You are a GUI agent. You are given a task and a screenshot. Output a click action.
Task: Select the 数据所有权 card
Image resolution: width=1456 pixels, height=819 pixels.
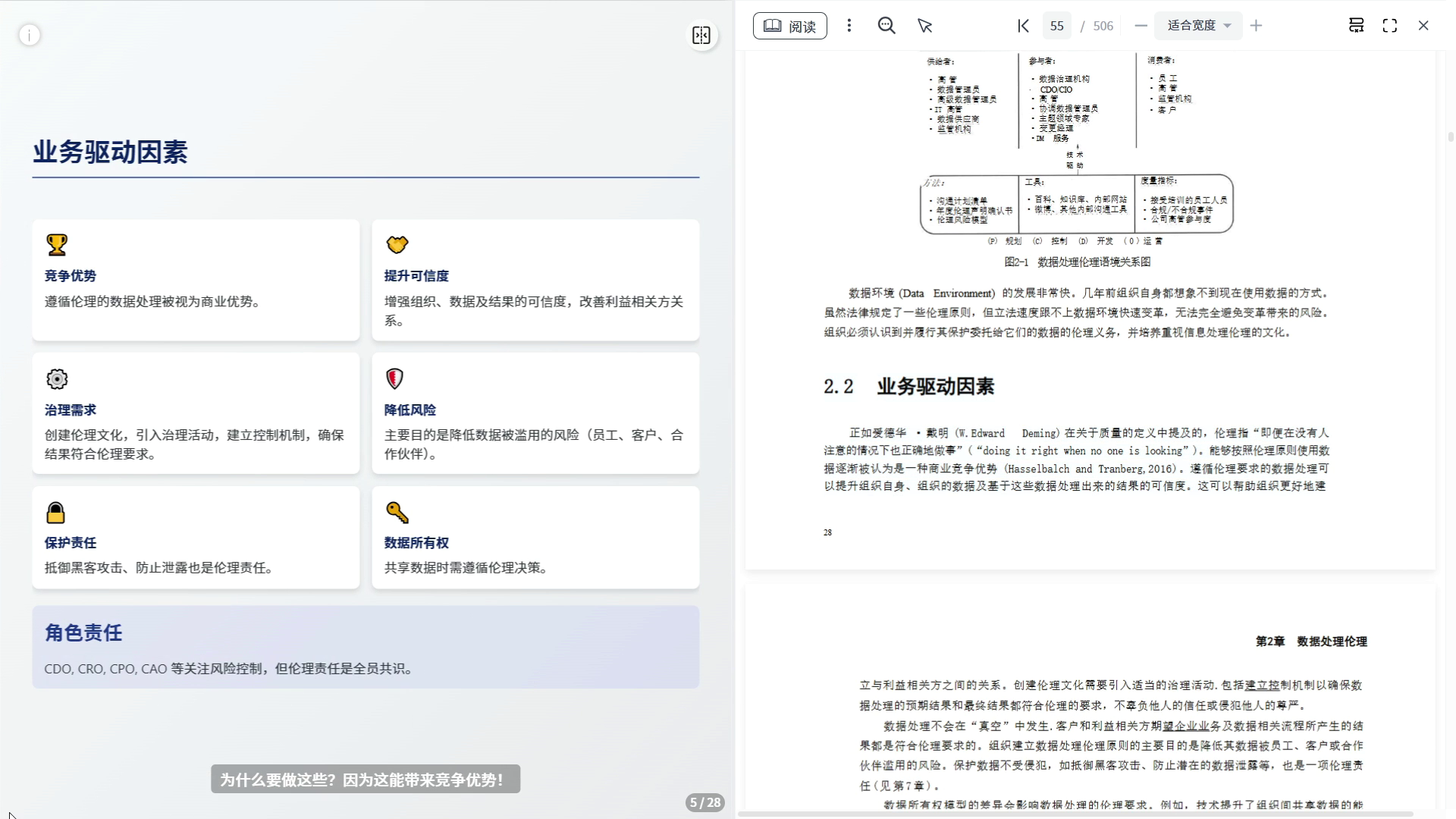535,538
